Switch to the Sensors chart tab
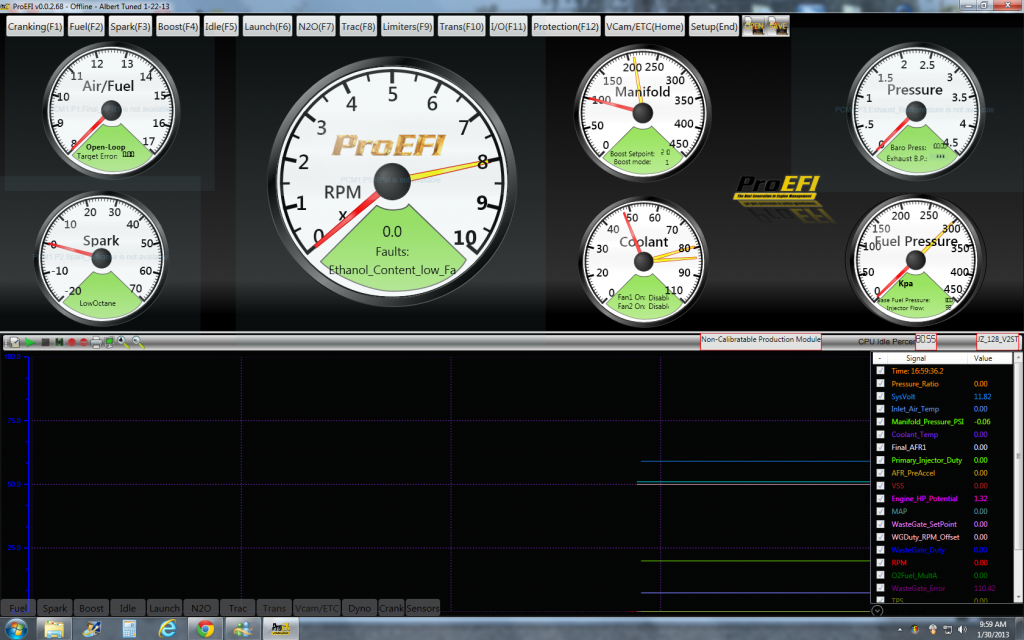The height and width of the screenshot is (640, 1024). point(423,607)
